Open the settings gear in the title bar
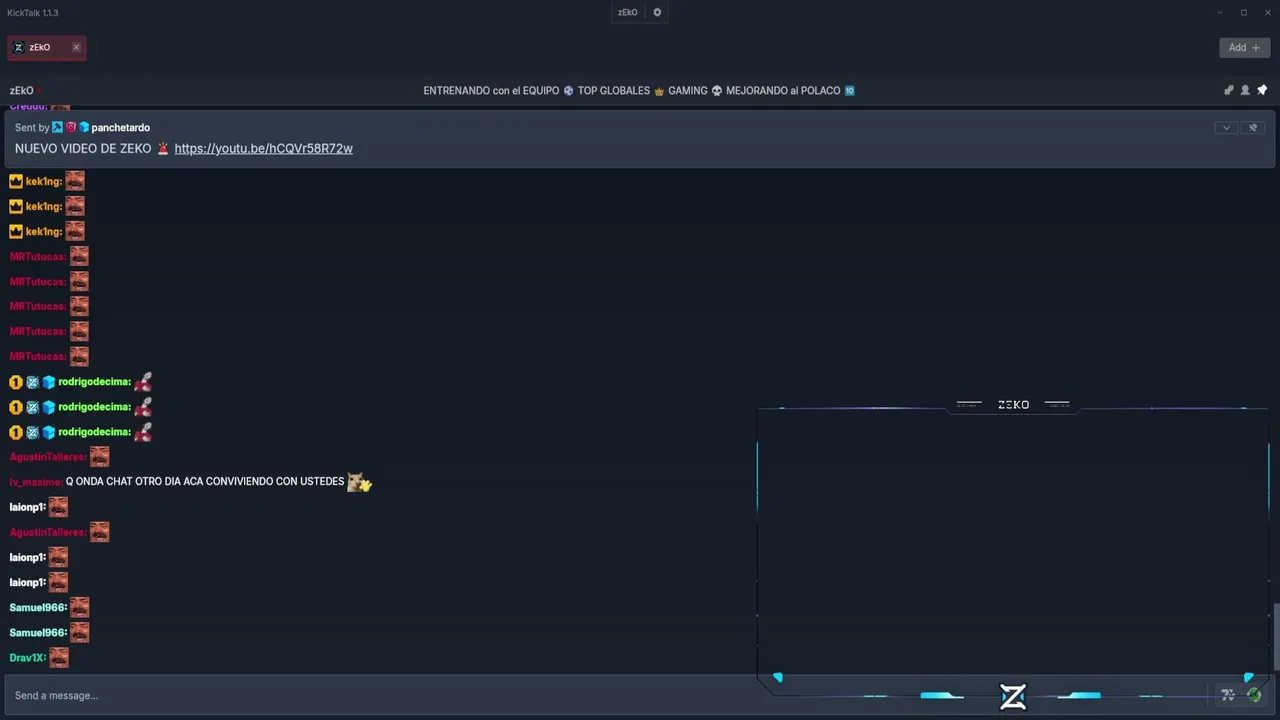Viewport: 1280px width, 720px height. [657, 13]
